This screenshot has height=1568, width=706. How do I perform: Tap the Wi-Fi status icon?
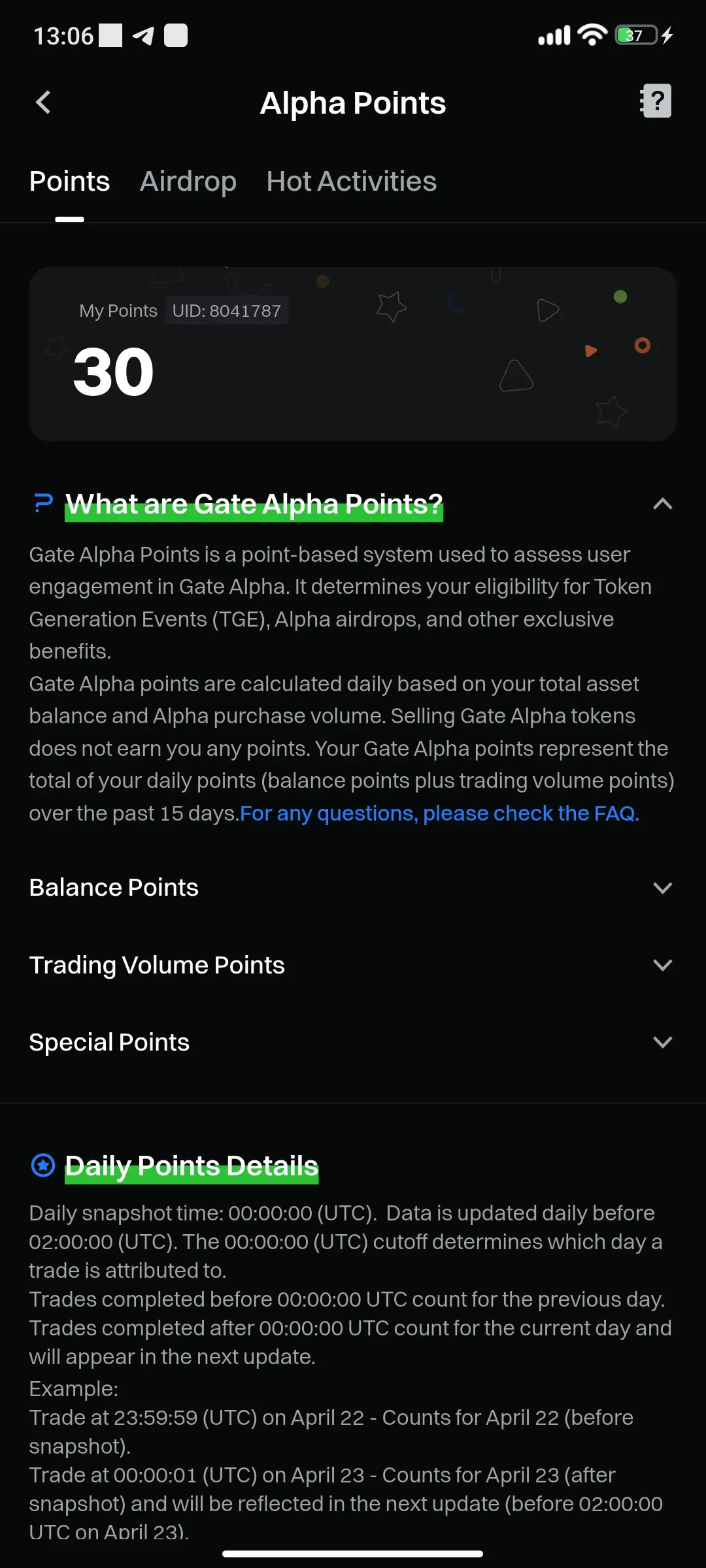pos(593,35)
